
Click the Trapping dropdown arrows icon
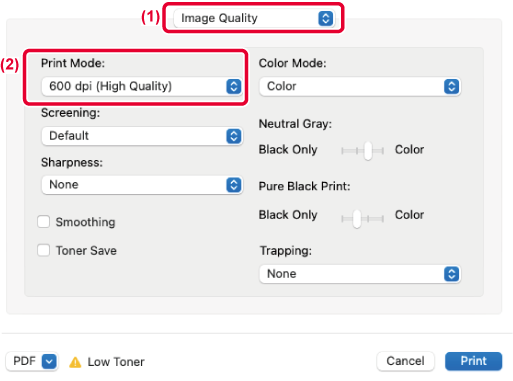coord(452,274)
